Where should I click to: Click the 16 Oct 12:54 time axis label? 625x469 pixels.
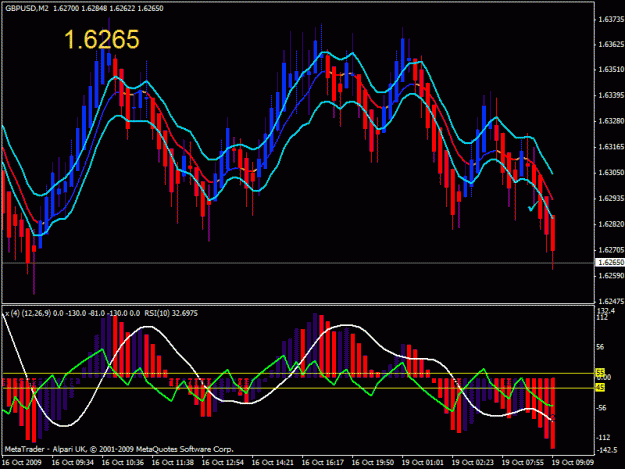tap(222, 462)
